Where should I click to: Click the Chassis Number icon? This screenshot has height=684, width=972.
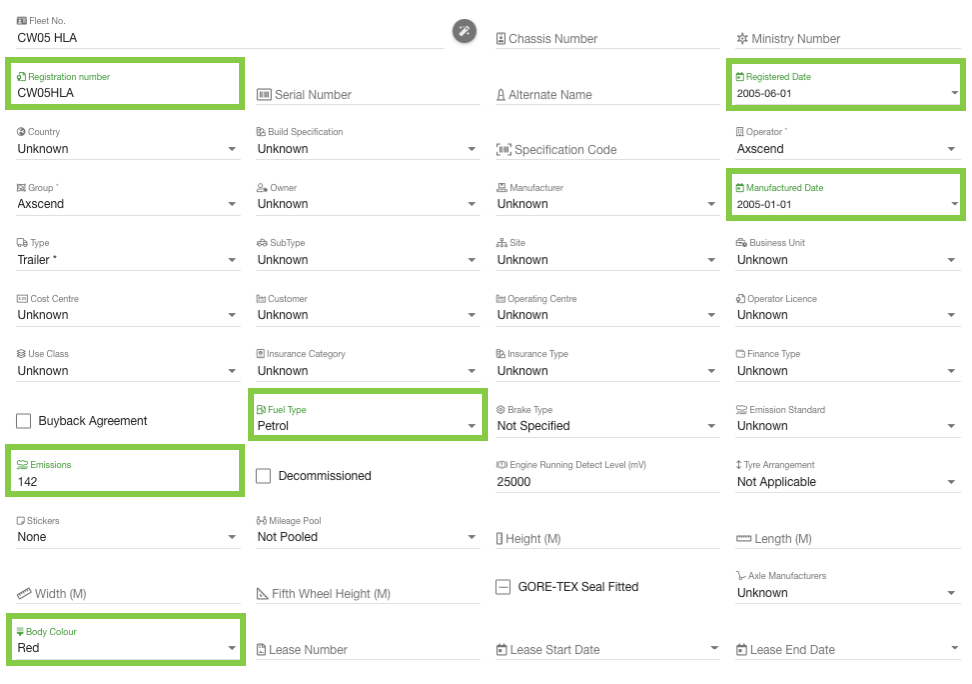[501, 39]
